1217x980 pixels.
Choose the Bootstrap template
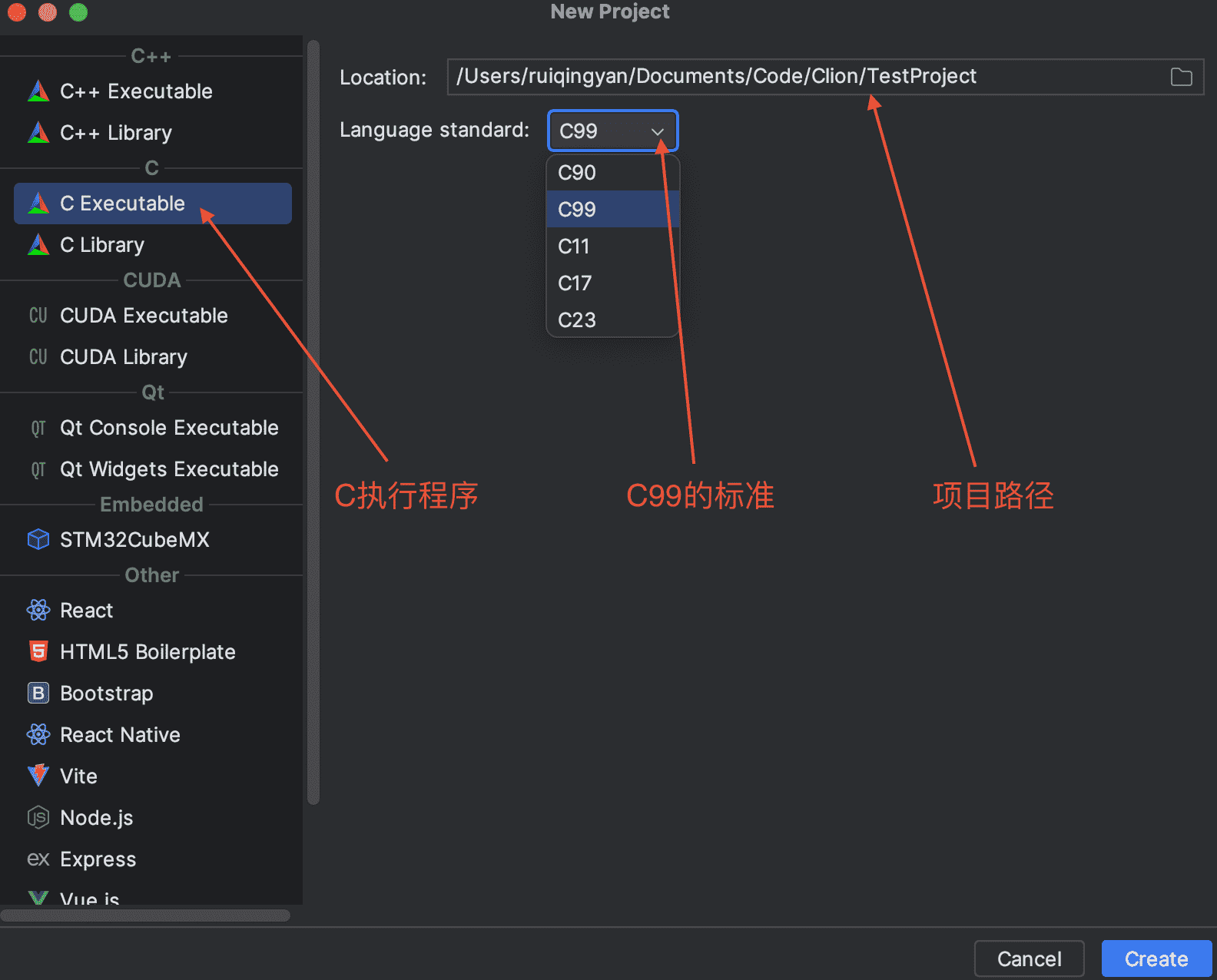[x=153, y=694]
